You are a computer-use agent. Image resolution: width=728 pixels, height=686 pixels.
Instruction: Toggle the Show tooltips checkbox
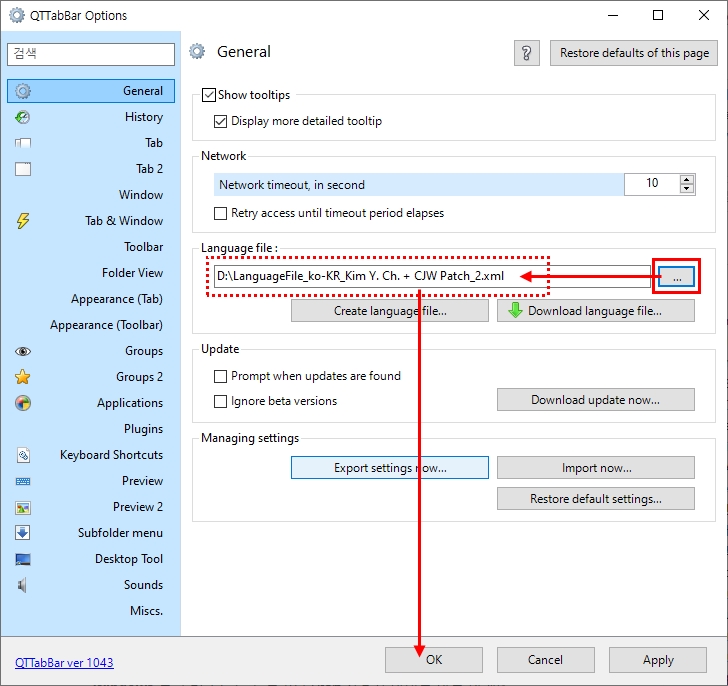[x=209, y=95]
